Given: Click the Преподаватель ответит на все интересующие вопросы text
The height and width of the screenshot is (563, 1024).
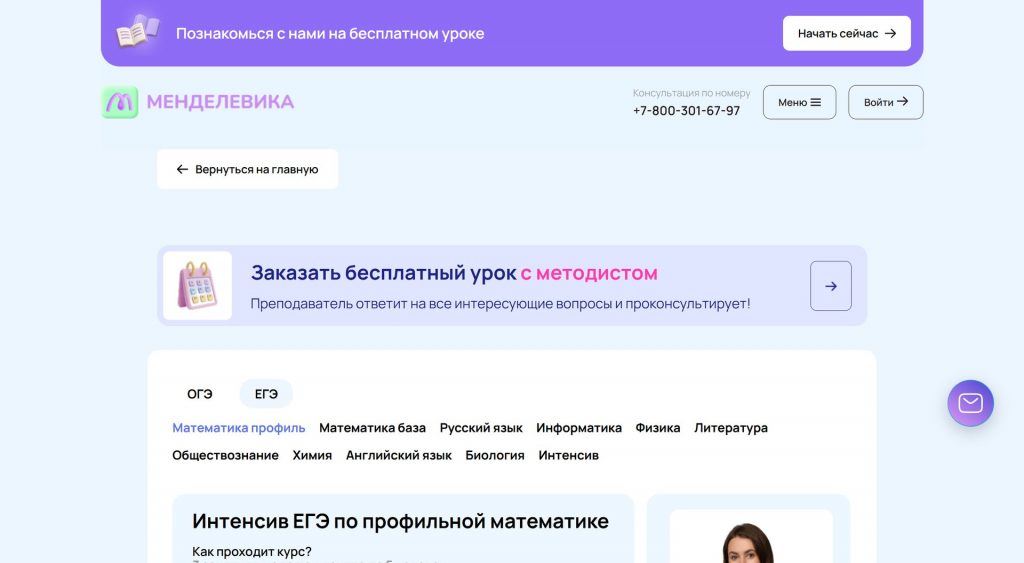Looking at the screenshot, I should coord(500,304).
